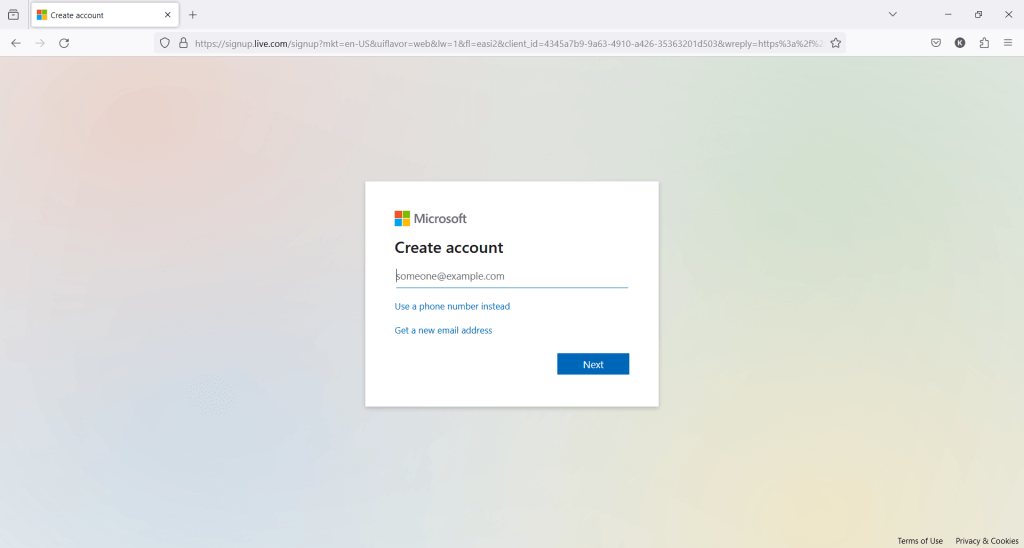
Task: Focus the someone@example.com email field
Action: (511, 276)
